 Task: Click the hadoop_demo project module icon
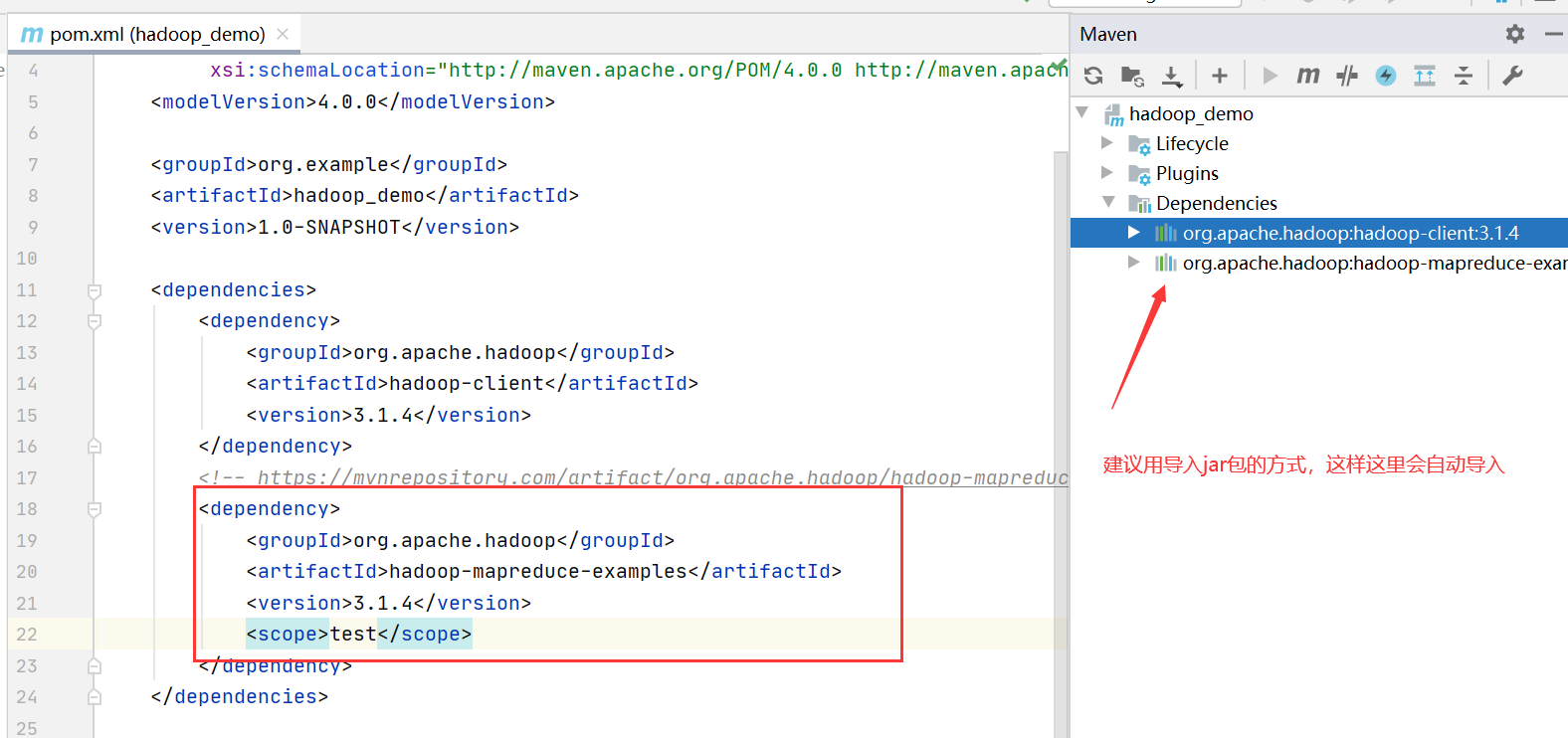tap(1114, 115)
